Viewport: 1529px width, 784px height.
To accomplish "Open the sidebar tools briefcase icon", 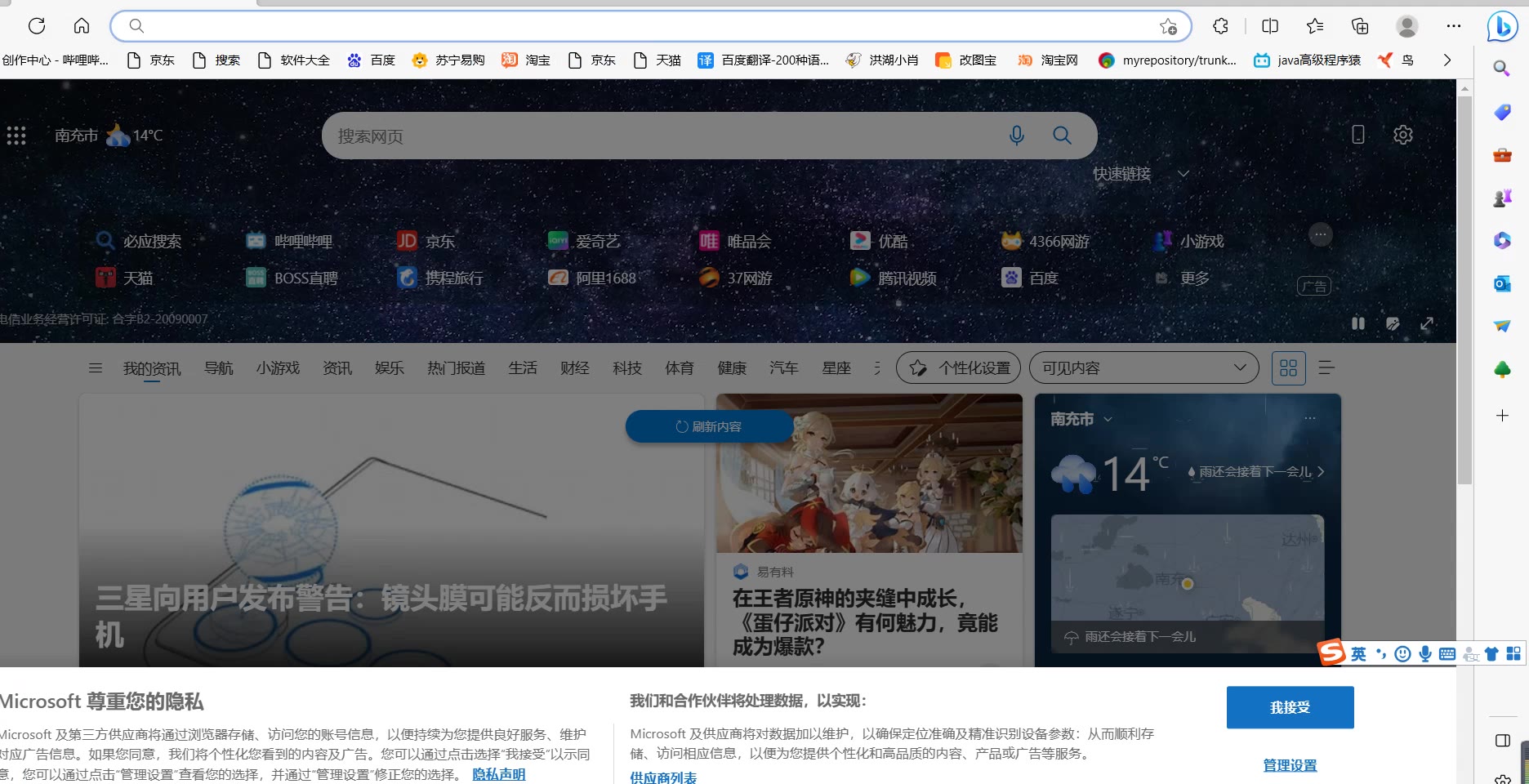I will click(1502, 155).
